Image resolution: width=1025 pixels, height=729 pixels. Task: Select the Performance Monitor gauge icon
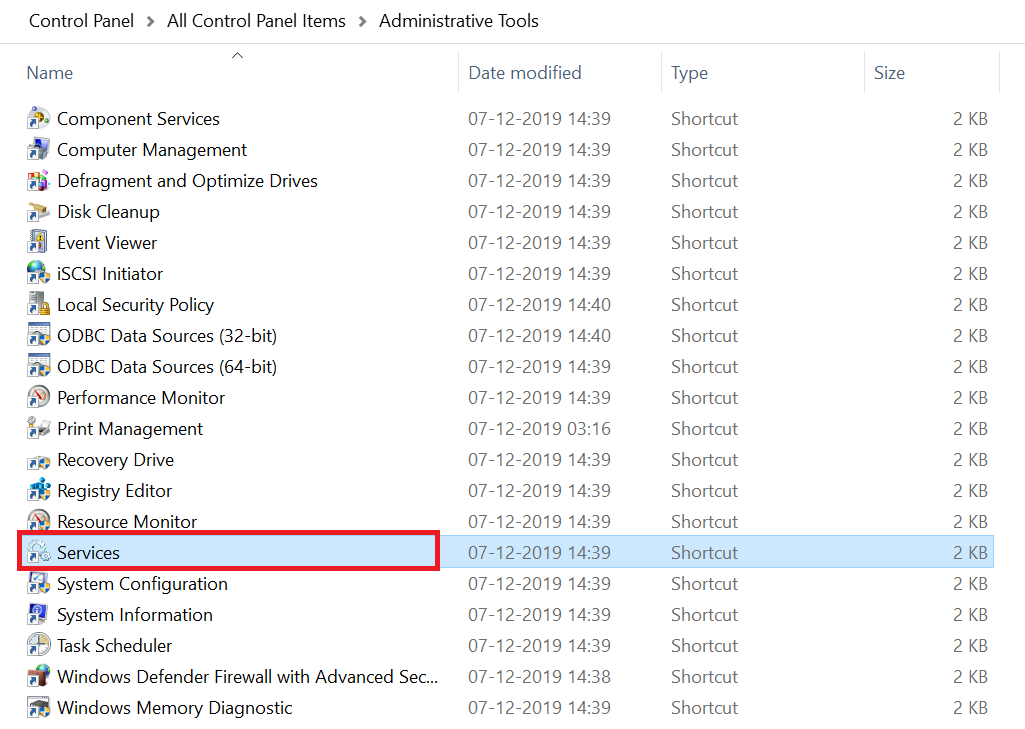[39, 398]
